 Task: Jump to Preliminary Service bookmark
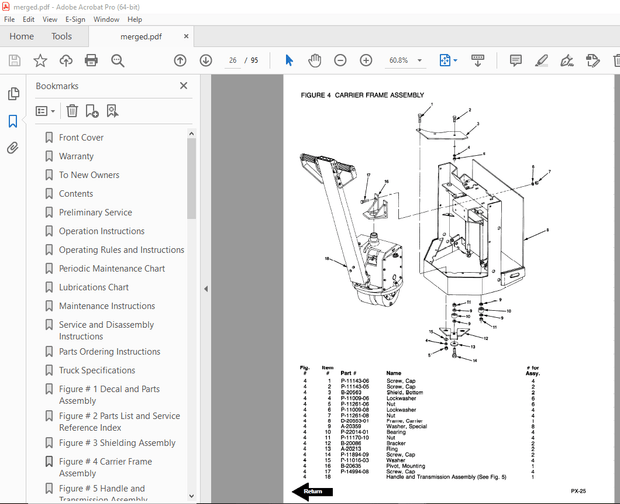coord(95,212)
